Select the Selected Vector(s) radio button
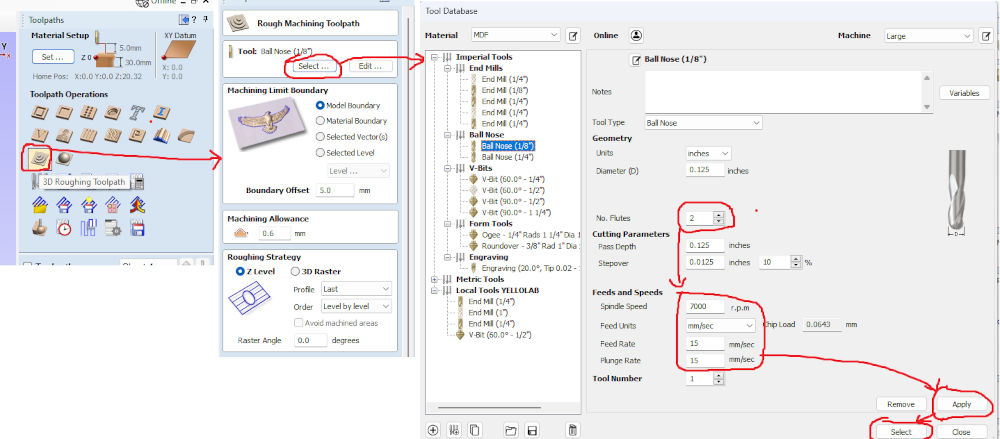The height and width of the screenshot is (439, 1000). [320, 137]
